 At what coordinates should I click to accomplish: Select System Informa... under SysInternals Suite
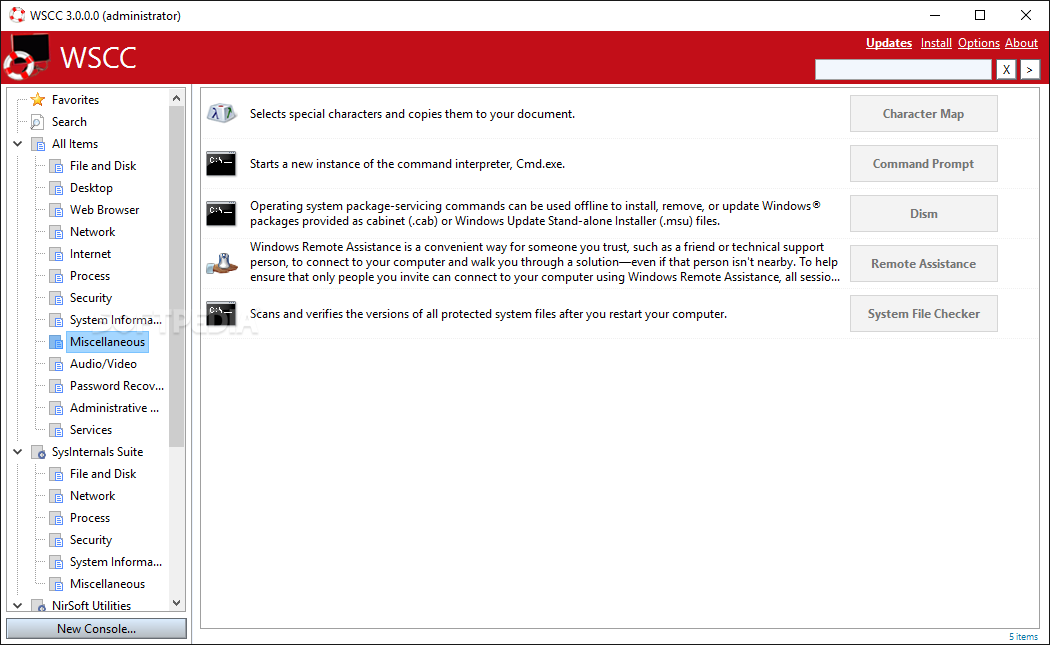click(x=116, y=562)
